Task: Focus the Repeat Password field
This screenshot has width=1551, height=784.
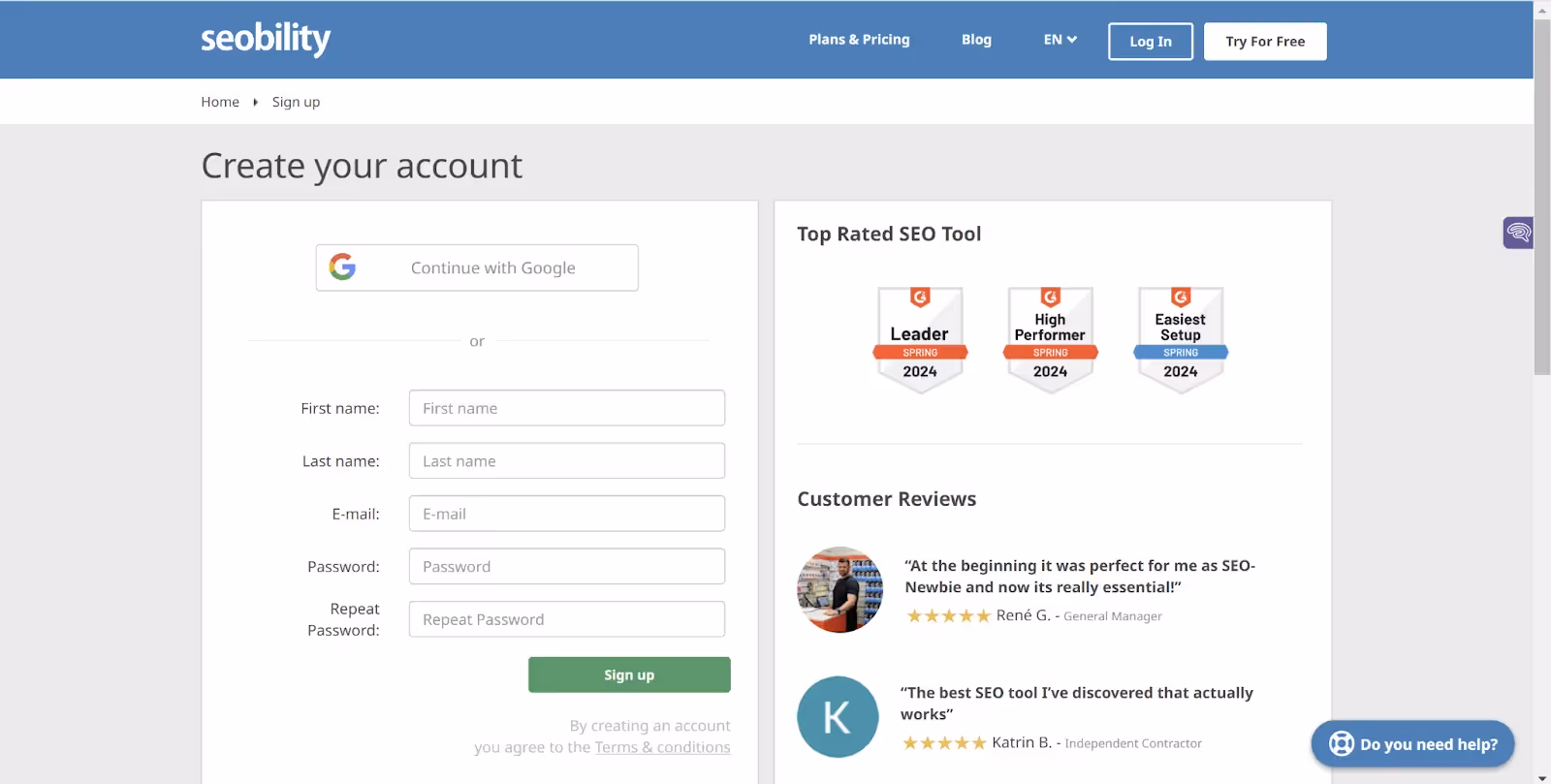Action: [x=567, y=619]
